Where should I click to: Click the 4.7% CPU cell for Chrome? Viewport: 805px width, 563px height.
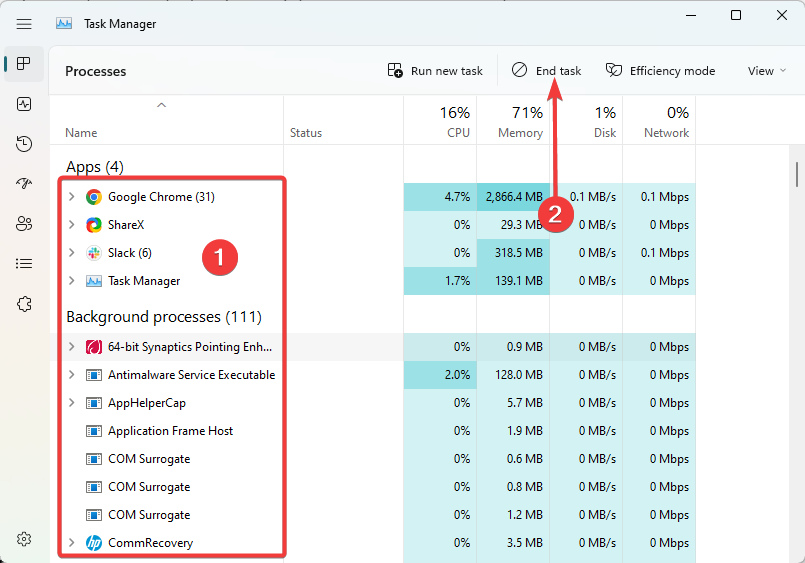pos(440,197)
